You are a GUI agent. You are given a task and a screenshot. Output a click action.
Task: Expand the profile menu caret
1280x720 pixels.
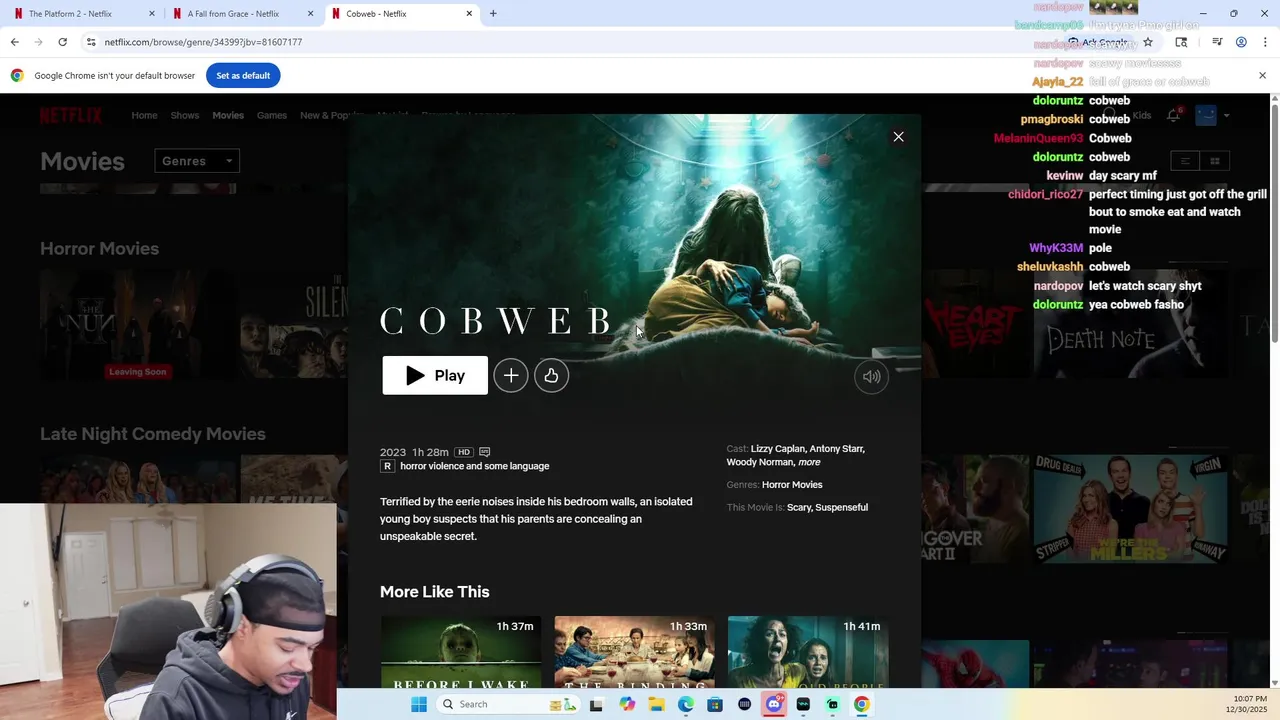1227,115
